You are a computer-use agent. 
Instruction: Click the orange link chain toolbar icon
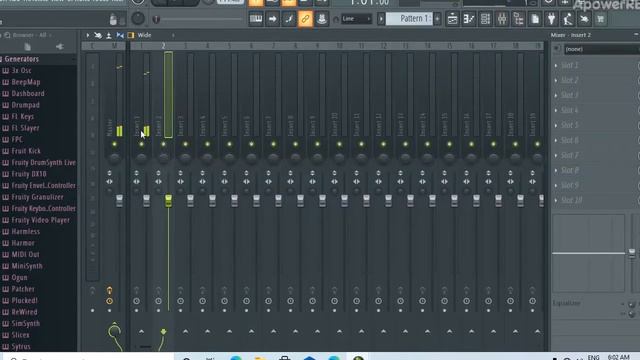(305, 19)
